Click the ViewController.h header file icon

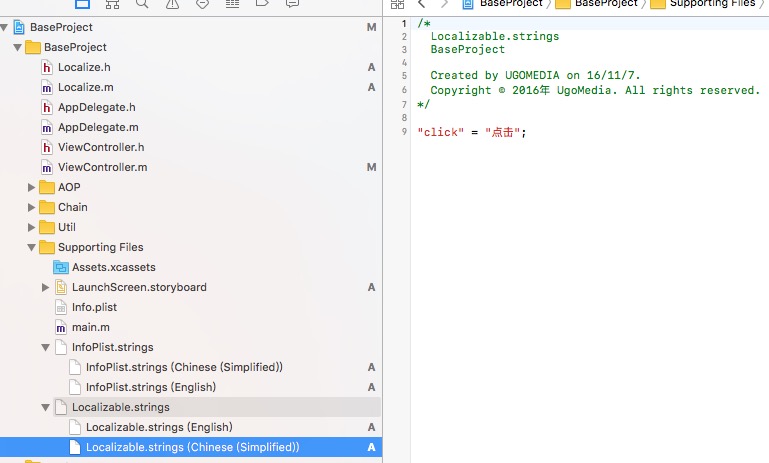pyautogui.click(x=47, y=147)
